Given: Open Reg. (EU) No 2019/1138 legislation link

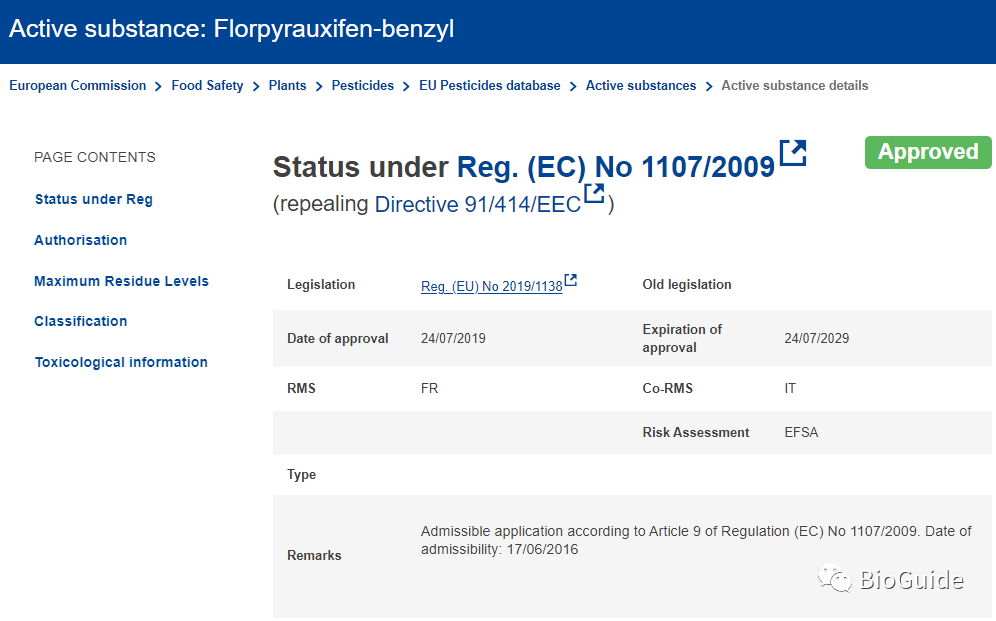Looking at the screenshot, I should (x=492, y=286).
